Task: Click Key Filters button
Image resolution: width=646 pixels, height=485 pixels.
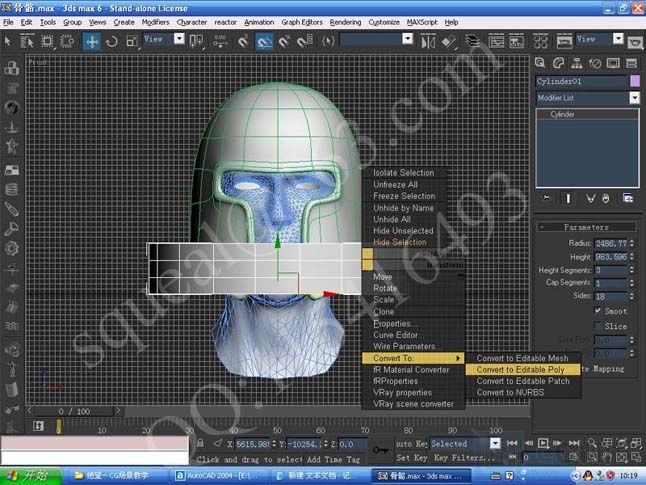Action: pyautogui.click(x=463, y=458)
